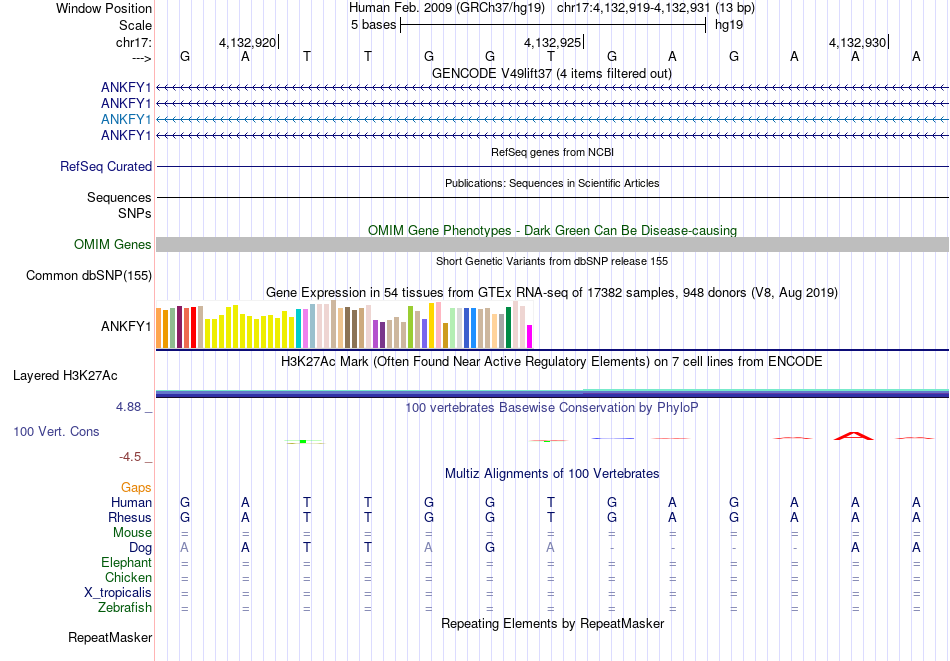Click the chr17: position ruler label
Image resolution: width=950 pixels, height=661 pixels.
coord(133,42)
